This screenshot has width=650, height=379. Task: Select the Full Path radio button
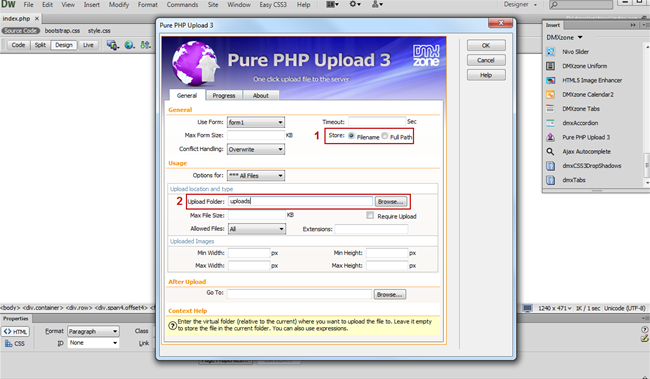pyautogui.click(x=385, y=136)
